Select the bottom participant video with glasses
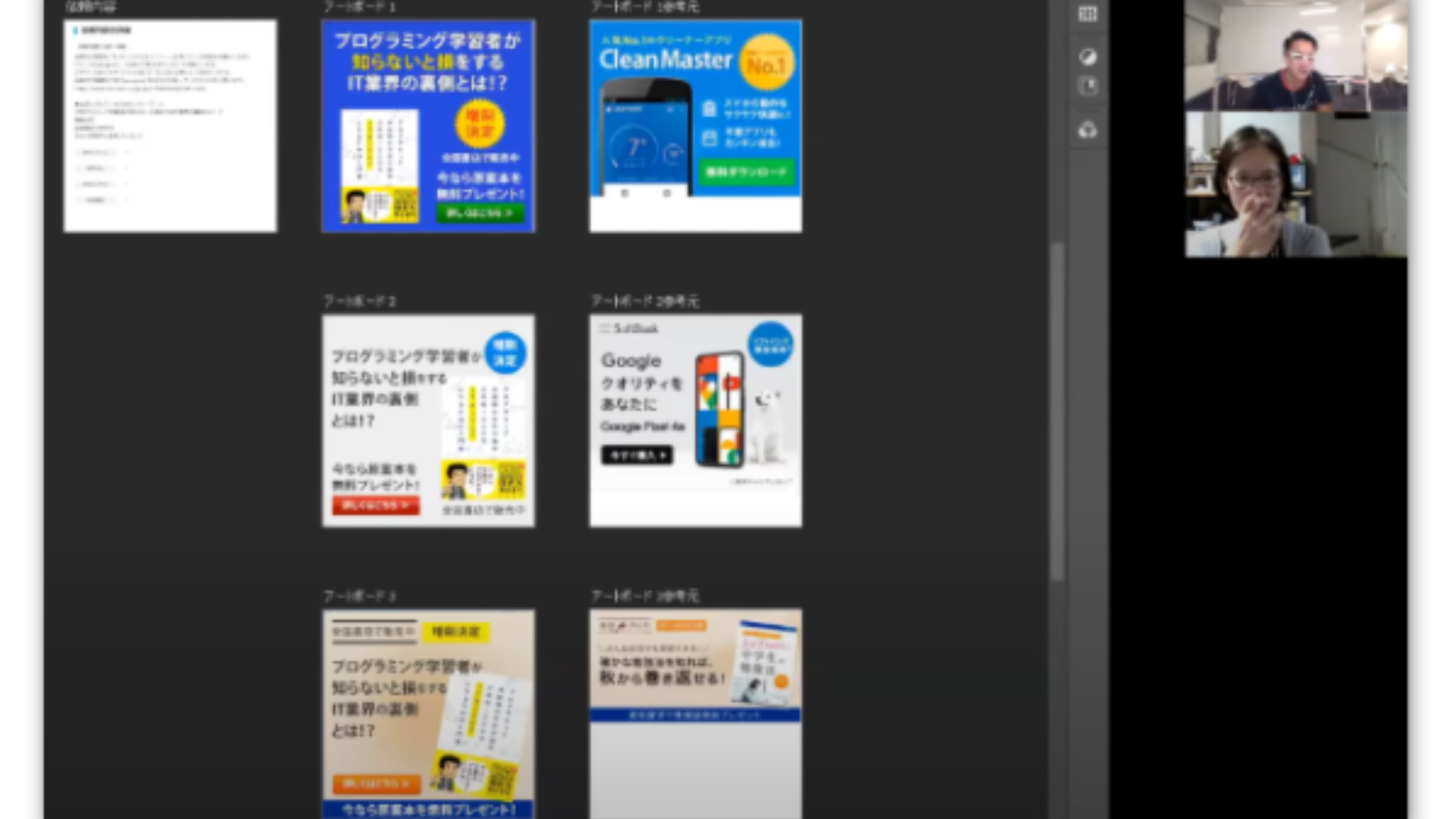The width and height of the screenshot is (1456, 819). (1295, 185)
